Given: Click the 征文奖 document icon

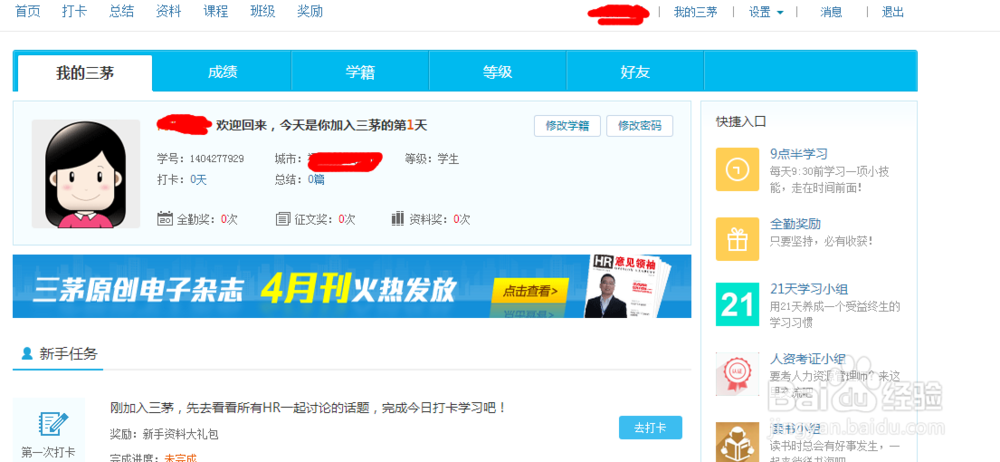Looking at the screenshot, I should coord(283,219).
